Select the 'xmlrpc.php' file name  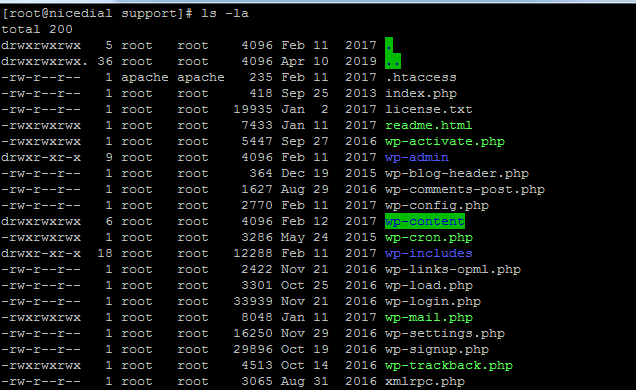pos(425,381)
